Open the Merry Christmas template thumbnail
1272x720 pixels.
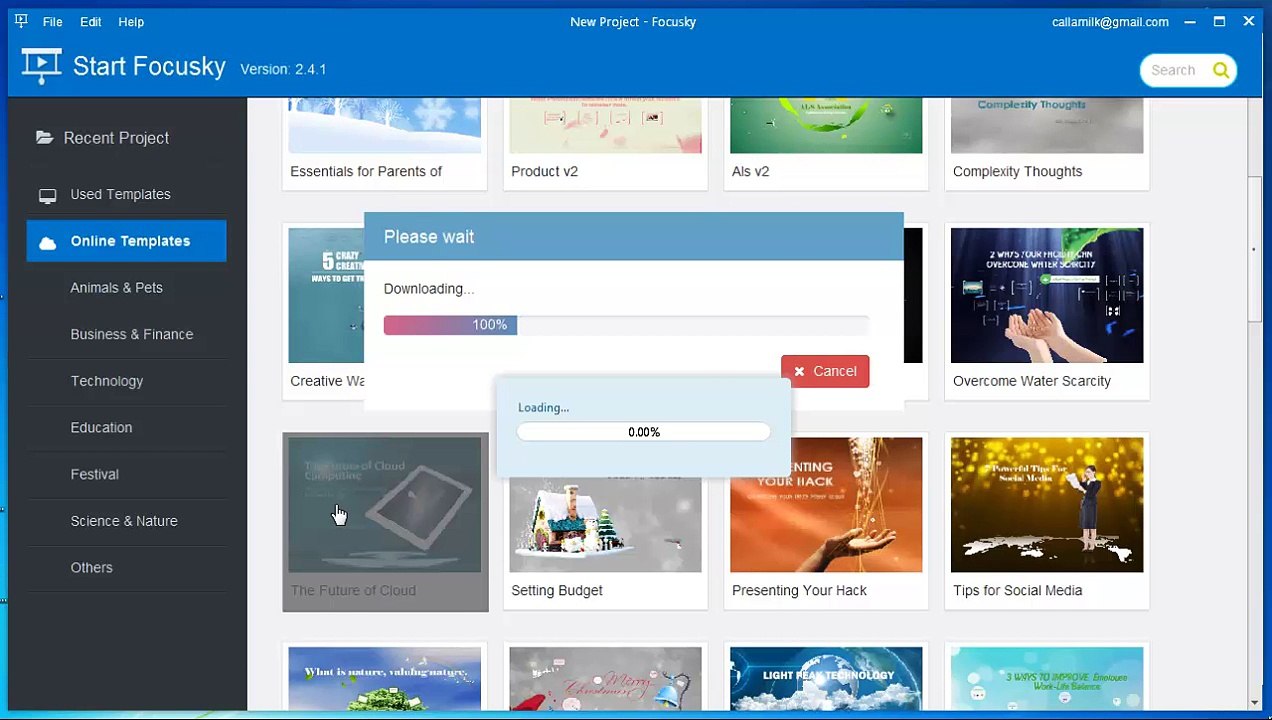tap(605, 679)
